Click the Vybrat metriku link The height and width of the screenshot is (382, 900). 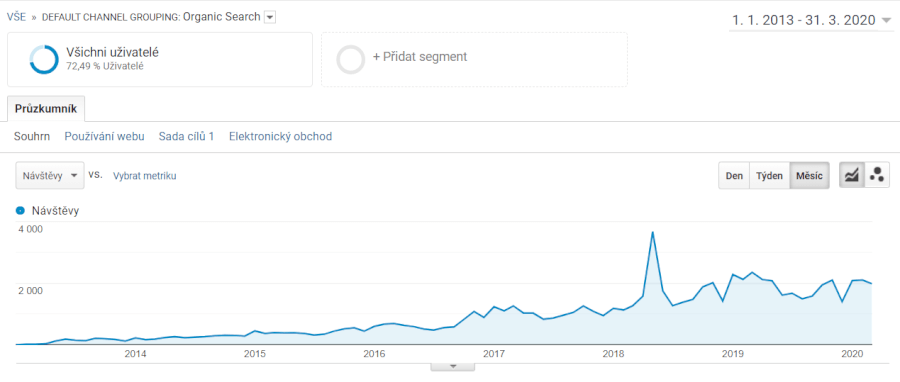pos(144,176)
